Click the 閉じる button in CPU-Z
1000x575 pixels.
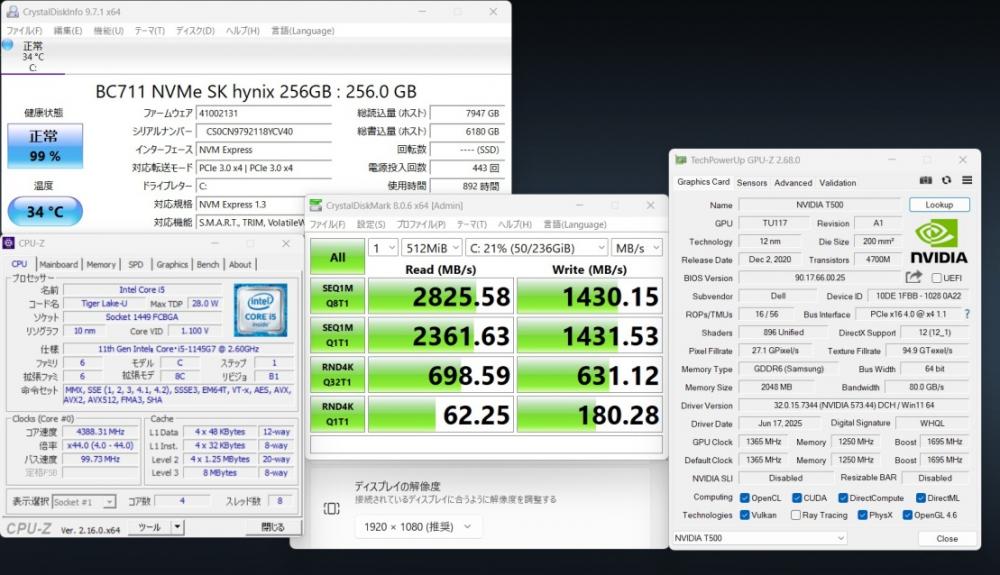(x=273, y=527)
